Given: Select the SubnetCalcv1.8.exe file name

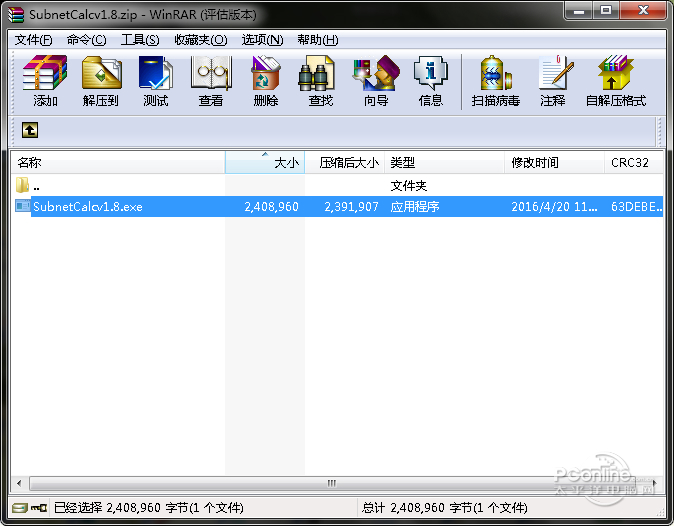Looking at the screenshot, I should 88,207.
